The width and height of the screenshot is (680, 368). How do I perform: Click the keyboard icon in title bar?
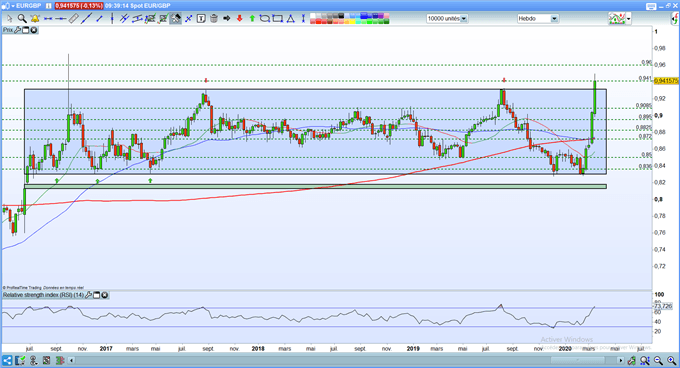(651, 6)
